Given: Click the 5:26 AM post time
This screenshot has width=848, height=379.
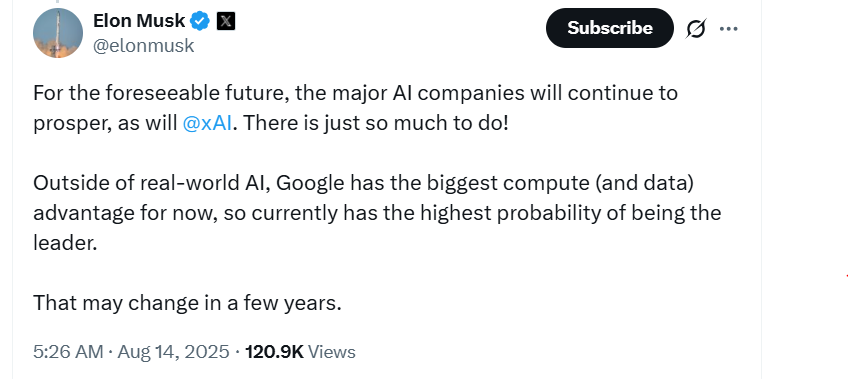Looking at the screenshot, I should point(68,352).
